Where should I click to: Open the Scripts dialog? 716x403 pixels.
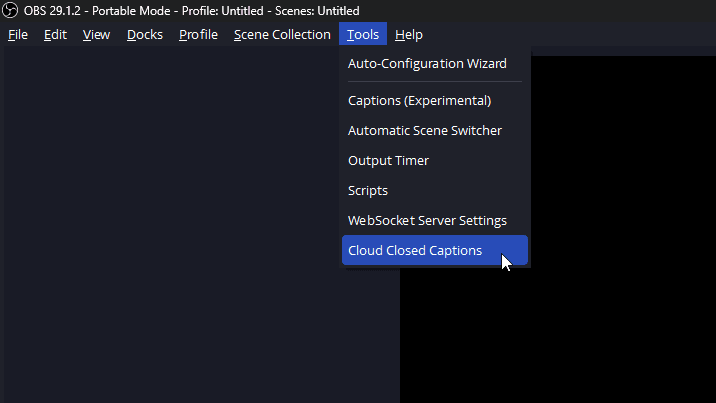tap(368, 191)
